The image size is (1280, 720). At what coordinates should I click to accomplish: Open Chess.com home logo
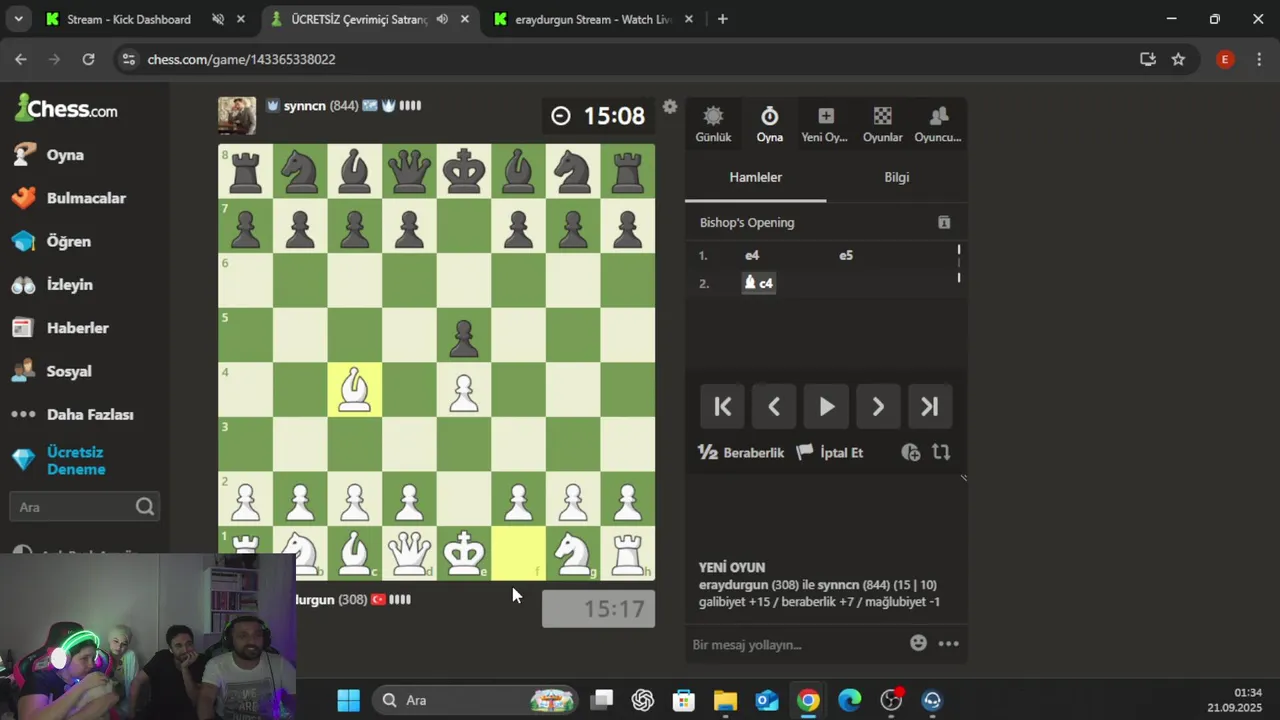point(66,108)
